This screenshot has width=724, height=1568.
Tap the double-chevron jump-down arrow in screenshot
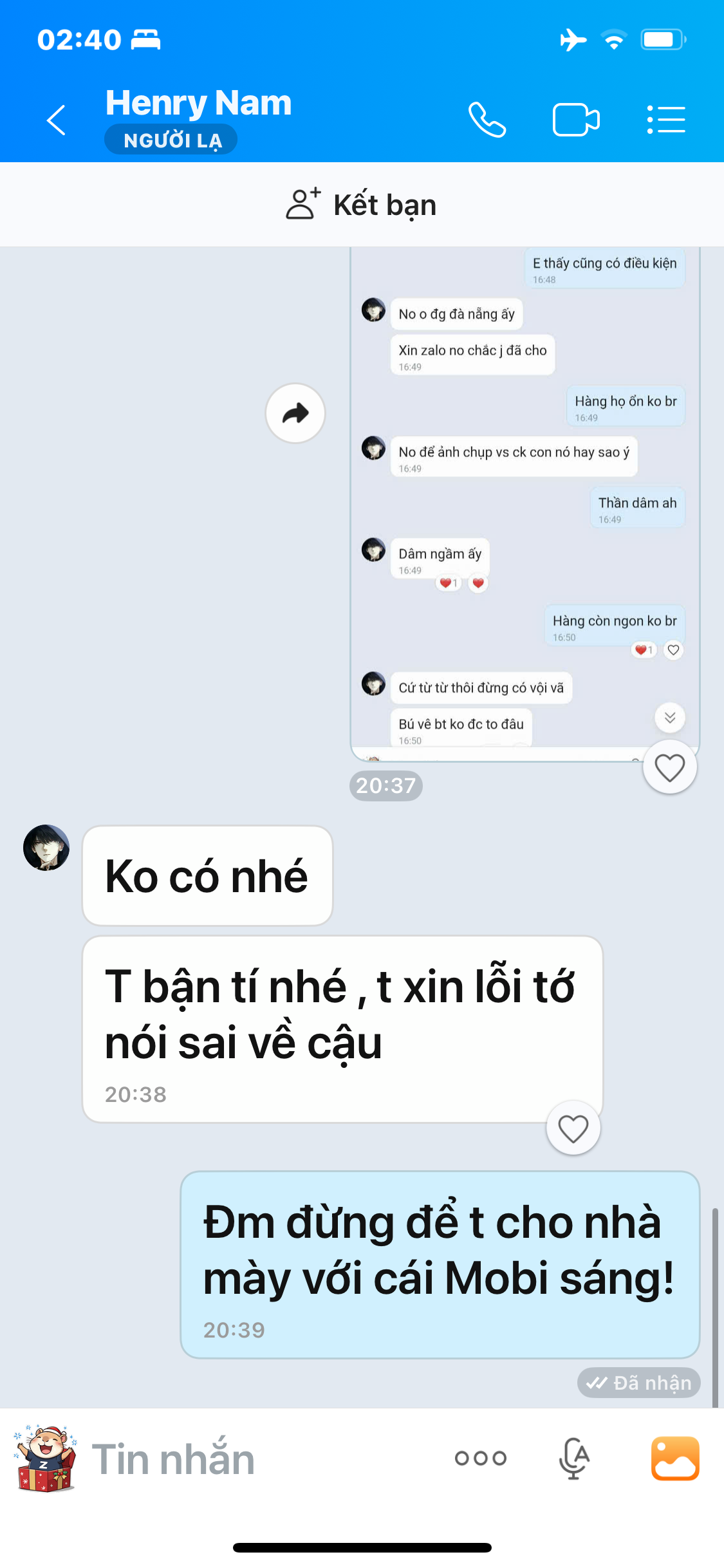[670, 717]
